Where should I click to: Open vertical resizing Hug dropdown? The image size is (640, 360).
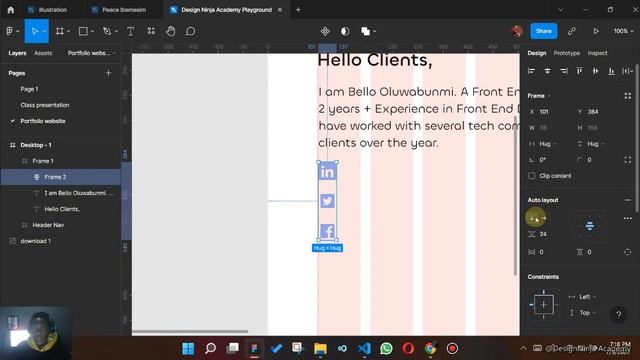pyautogui.click(x=596, y=144)
